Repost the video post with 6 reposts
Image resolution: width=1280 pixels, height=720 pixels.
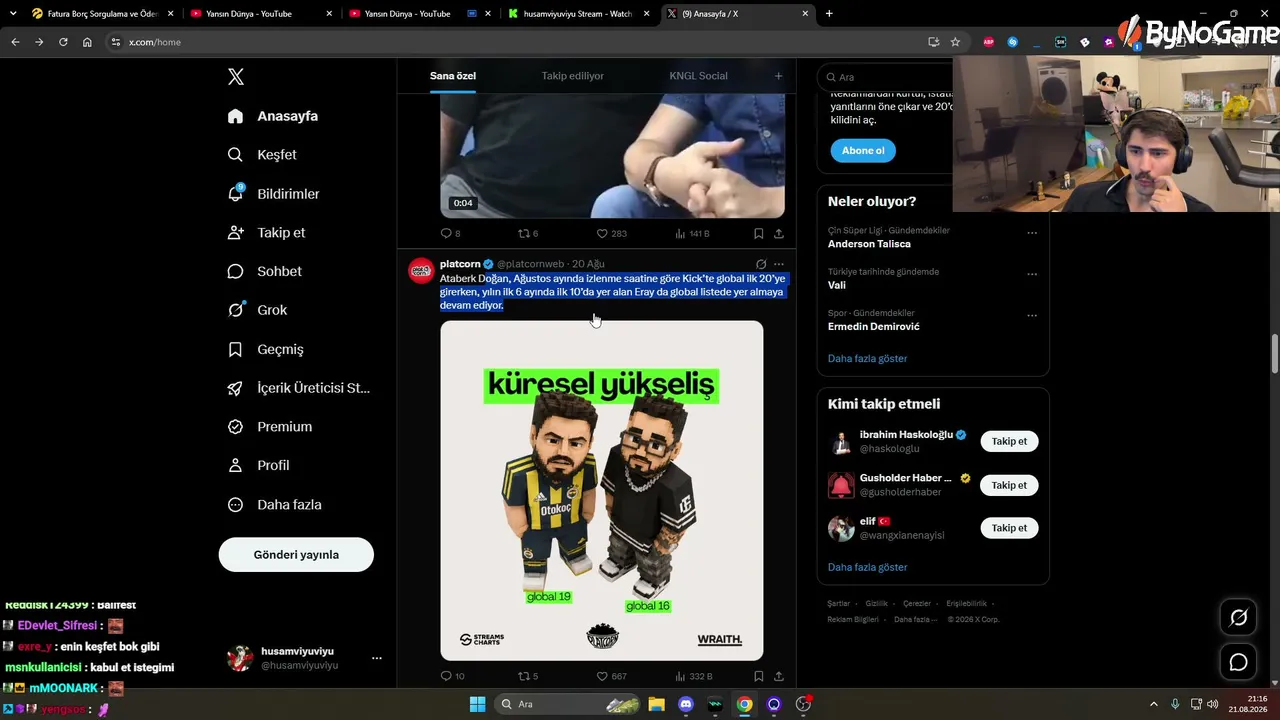tap(523, 233)
